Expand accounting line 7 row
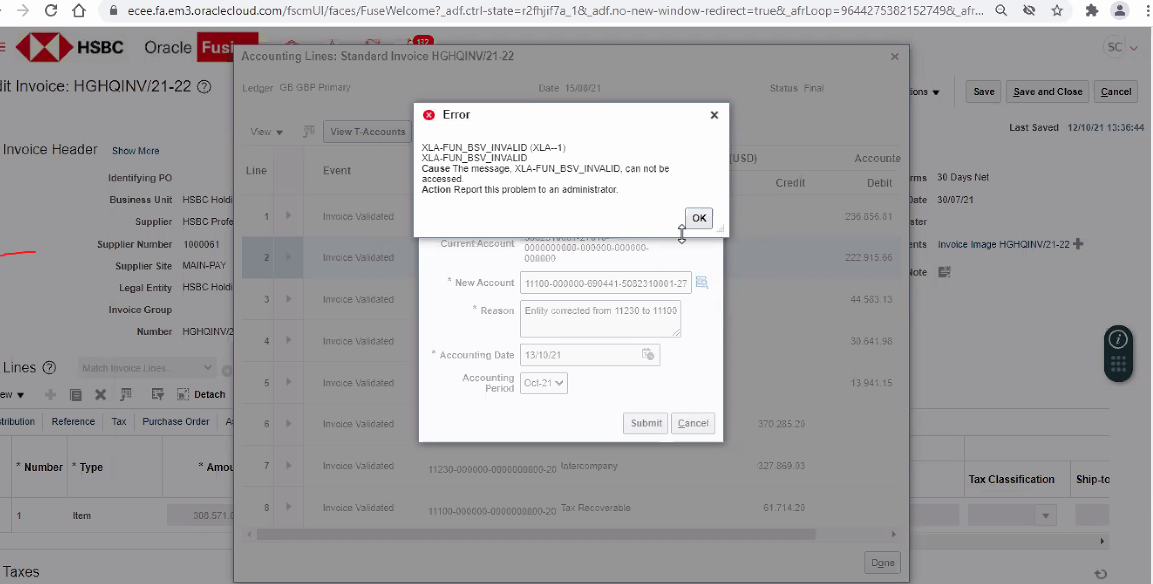The image size is (1153, 584). coord(288,465)
